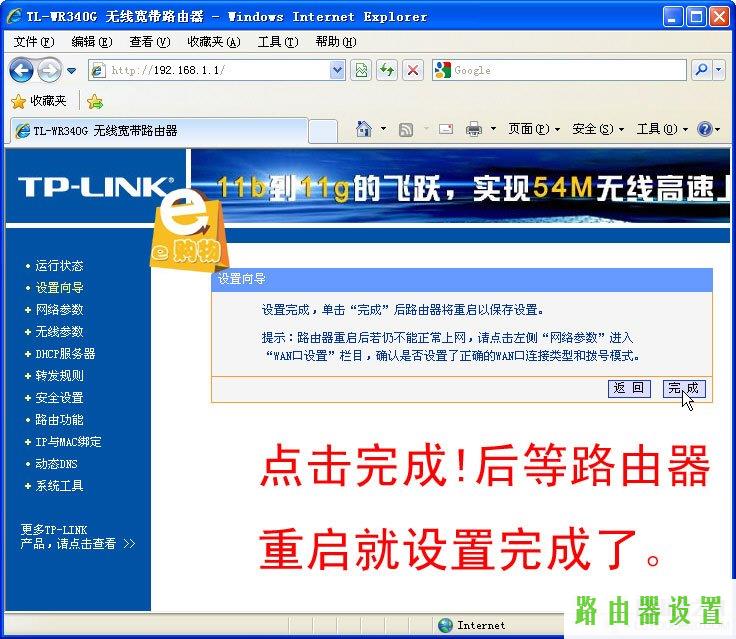The width and height of the screenshot is (736, 639).
Task: Click the Google search input field
Action: 565,70
